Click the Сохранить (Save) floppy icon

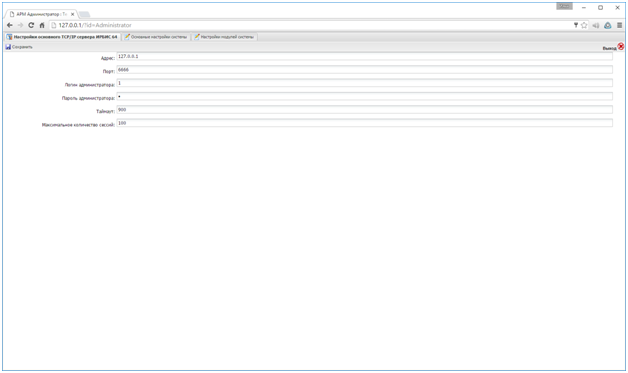tap(8, 47)
